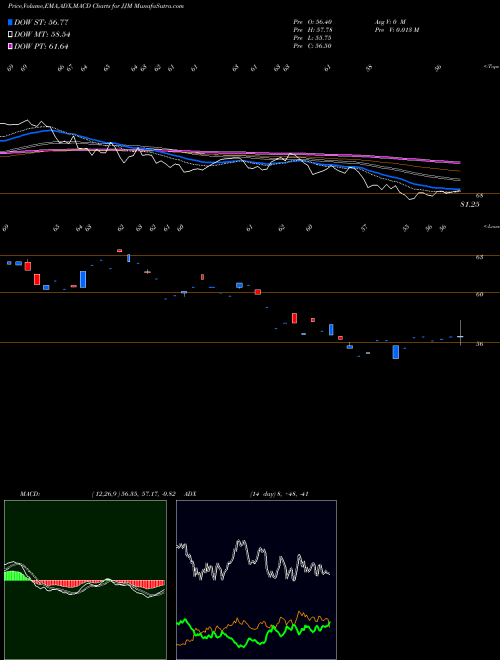Click the MACD panel title
This screenshot has height=660, width=500.
(30, 494)
